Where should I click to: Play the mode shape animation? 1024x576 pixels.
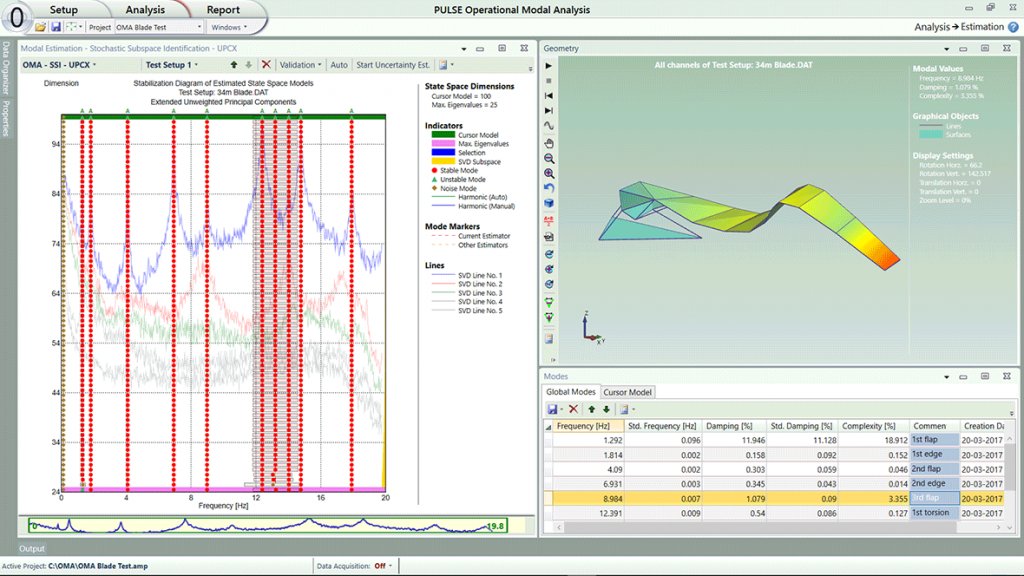[549, 66]
